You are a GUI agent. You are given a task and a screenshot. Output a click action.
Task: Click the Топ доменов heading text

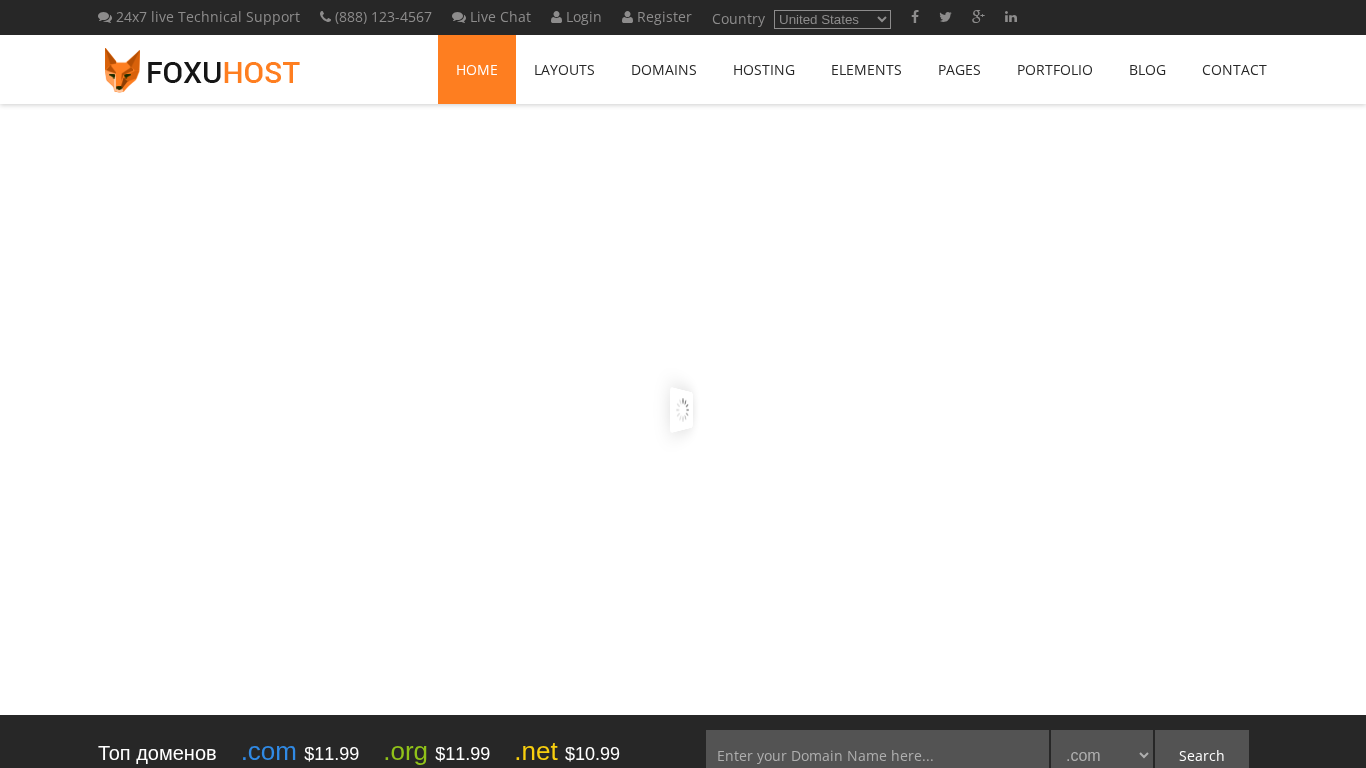click(157, 753)
